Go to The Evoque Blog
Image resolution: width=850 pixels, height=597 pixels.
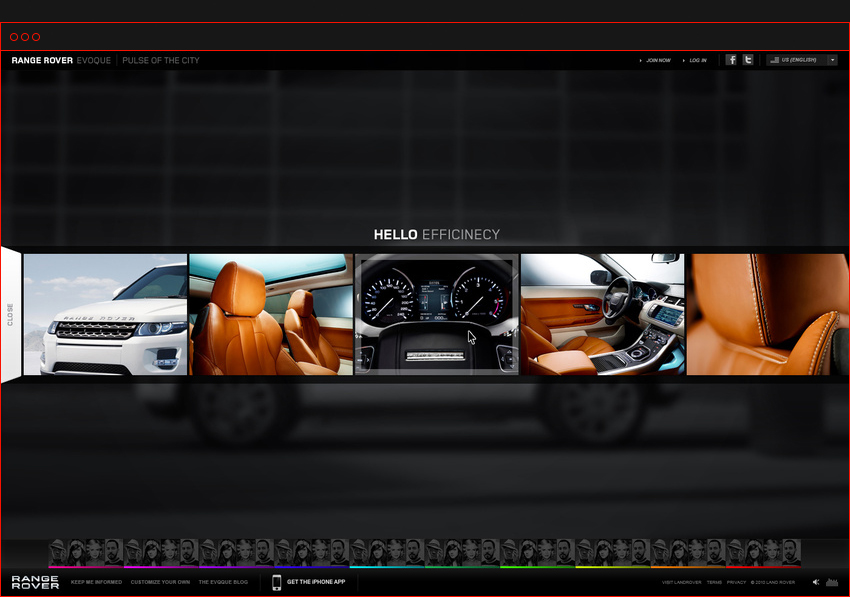click(223, 582)
